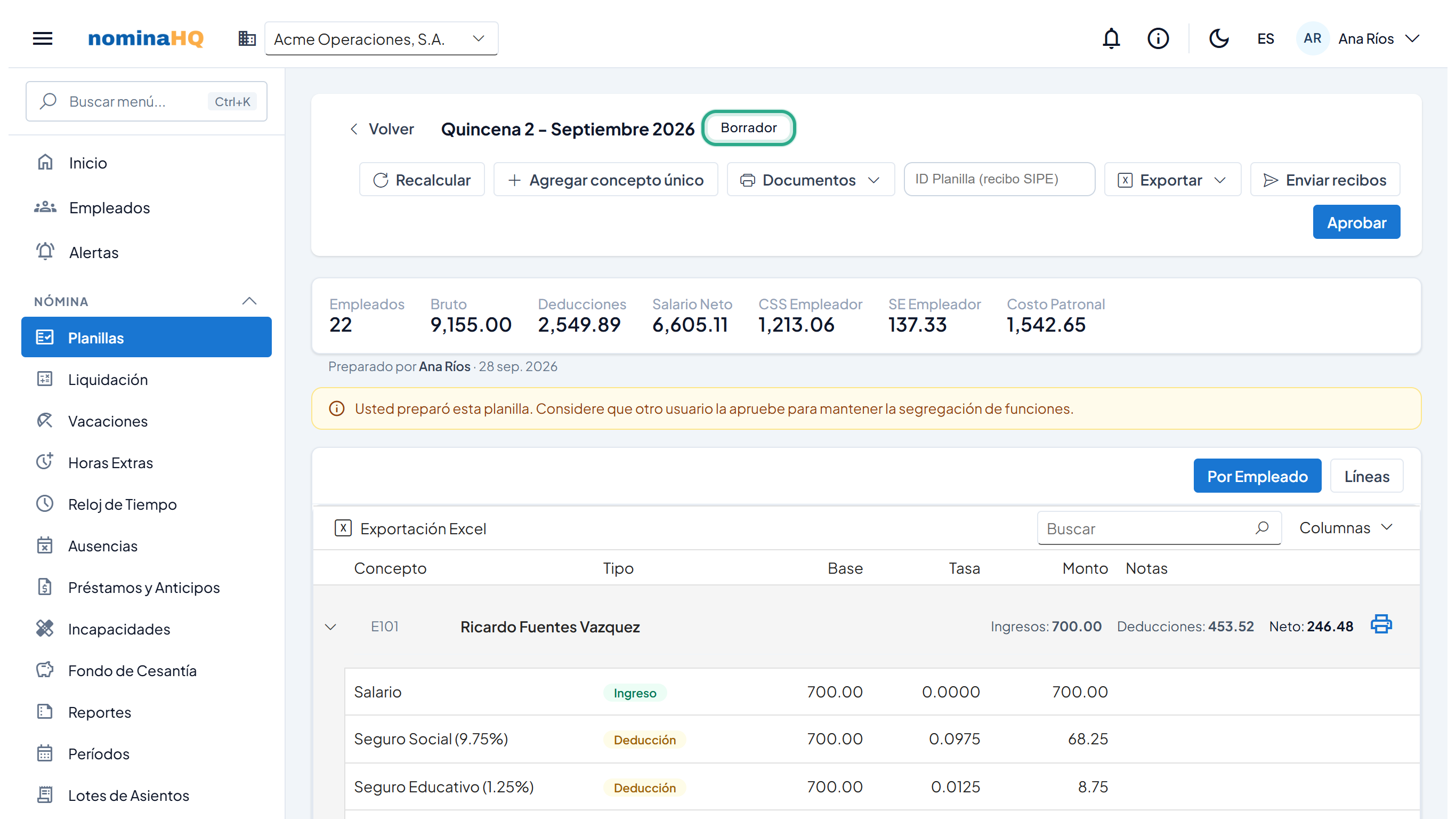Collapse the NÓMINA section
This screenshot has width=1456, height=819.
tap(249, 301)
